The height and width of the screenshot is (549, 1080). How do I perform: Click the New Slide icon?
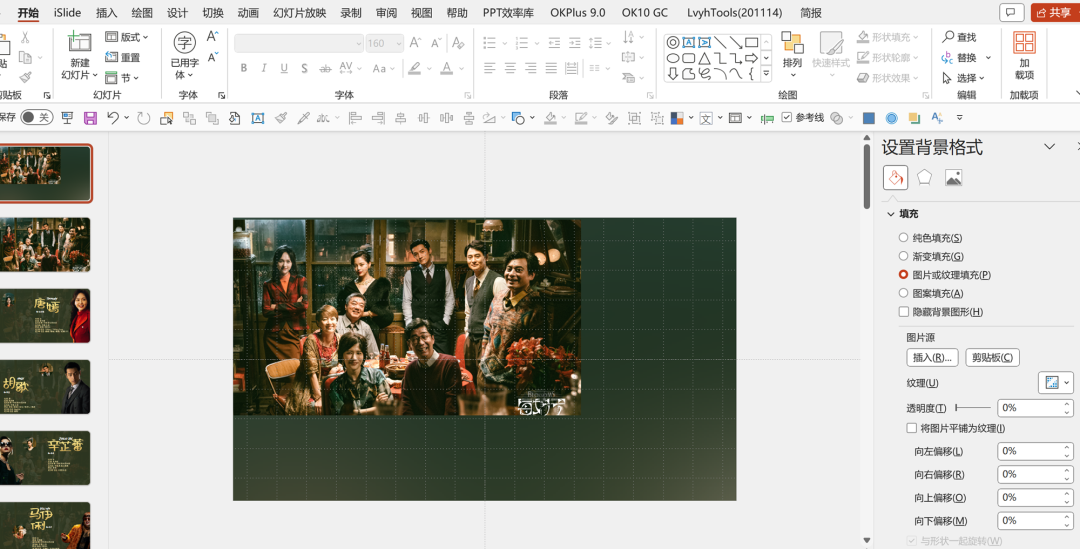pyautogui.click(x=79, y=43)
